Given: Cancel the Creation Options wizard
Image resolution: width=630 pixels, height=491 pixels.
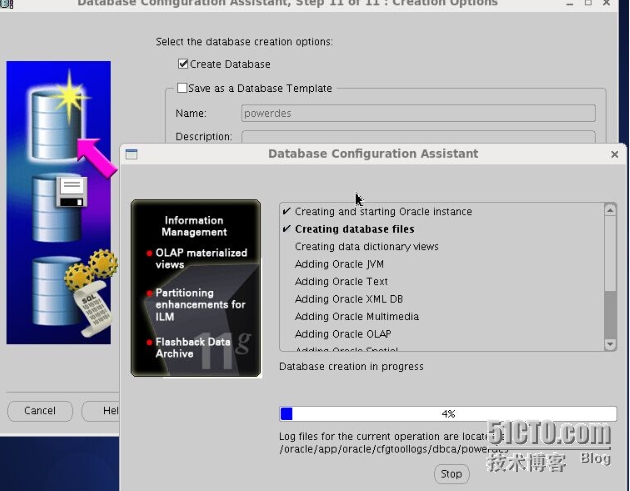Looking at the screenshot, I should tap(40, 411).
